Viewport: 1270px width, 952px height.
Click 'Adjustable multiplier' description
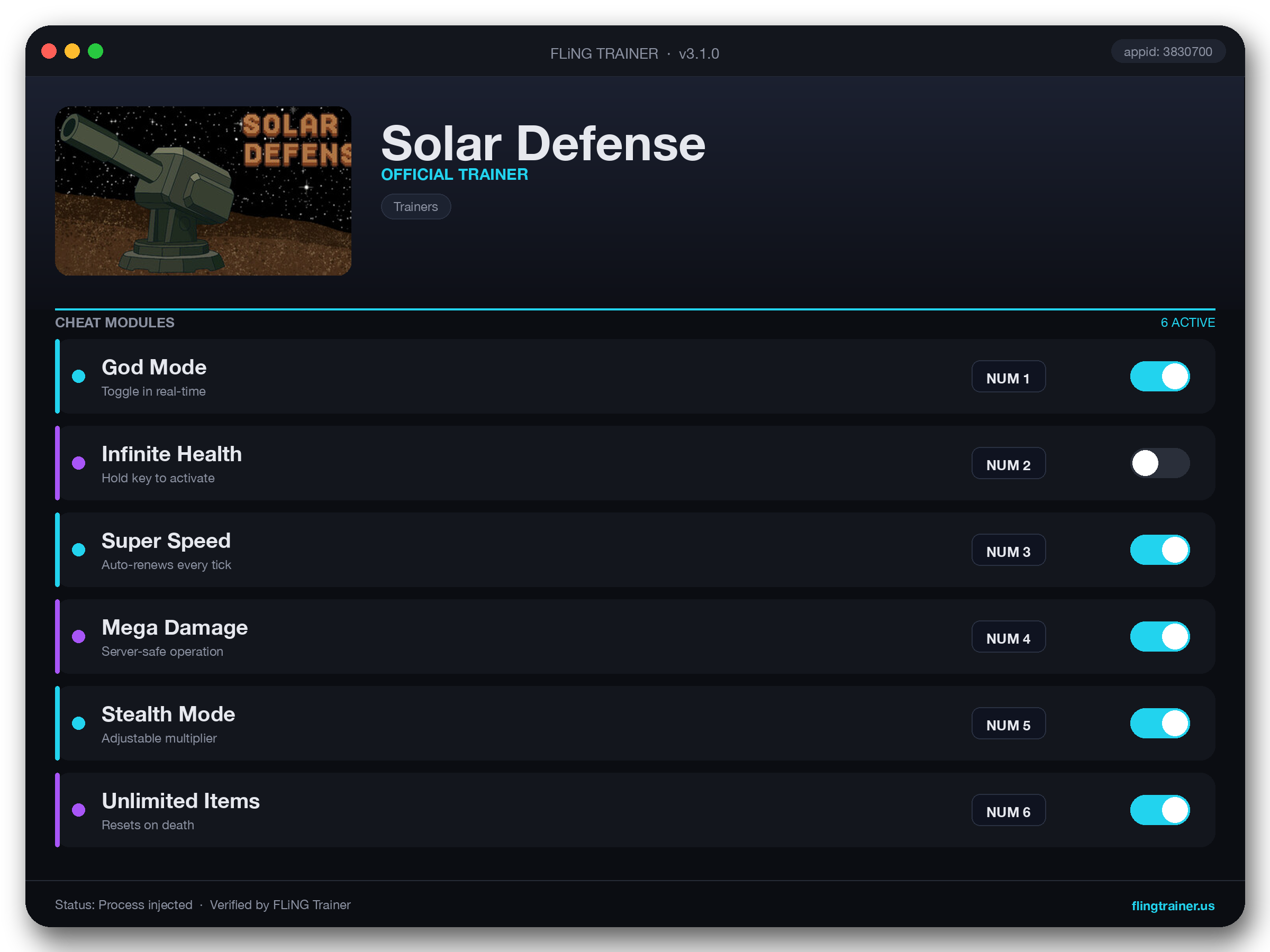pyautogui.click(x=159, y=738)
